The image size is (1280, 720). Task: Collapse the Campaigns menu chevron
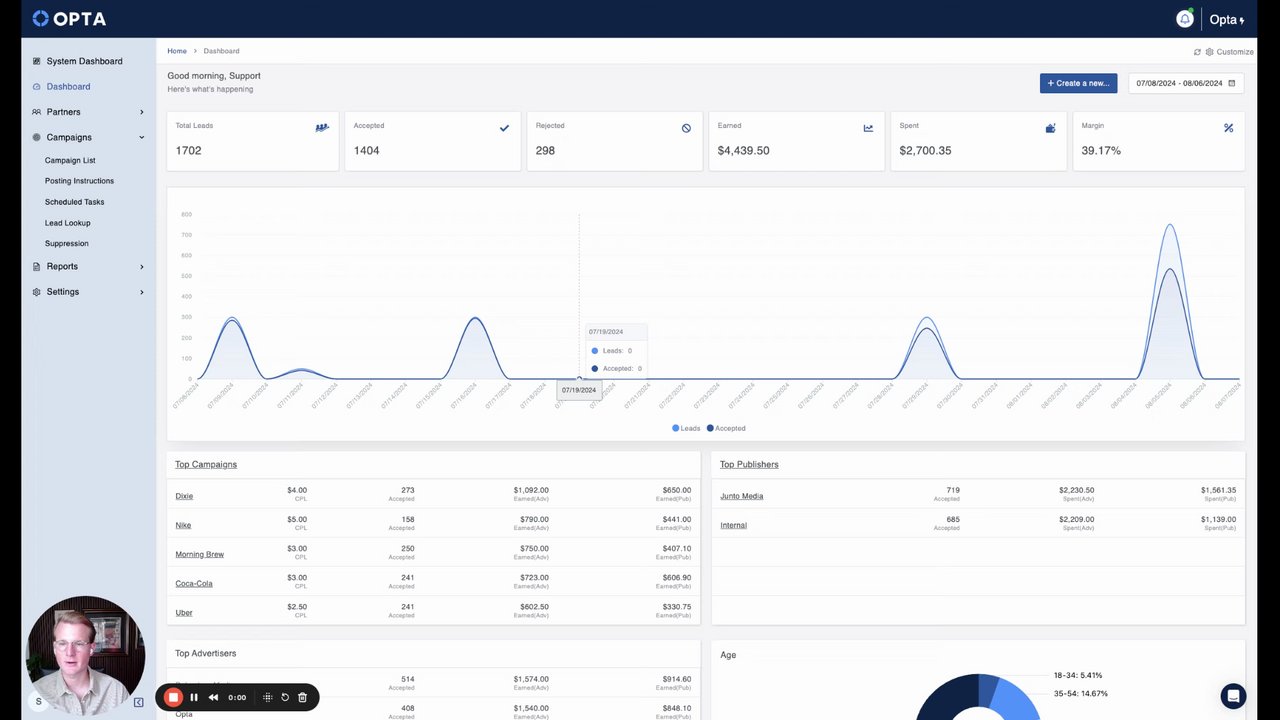click(x=142, y=137)
